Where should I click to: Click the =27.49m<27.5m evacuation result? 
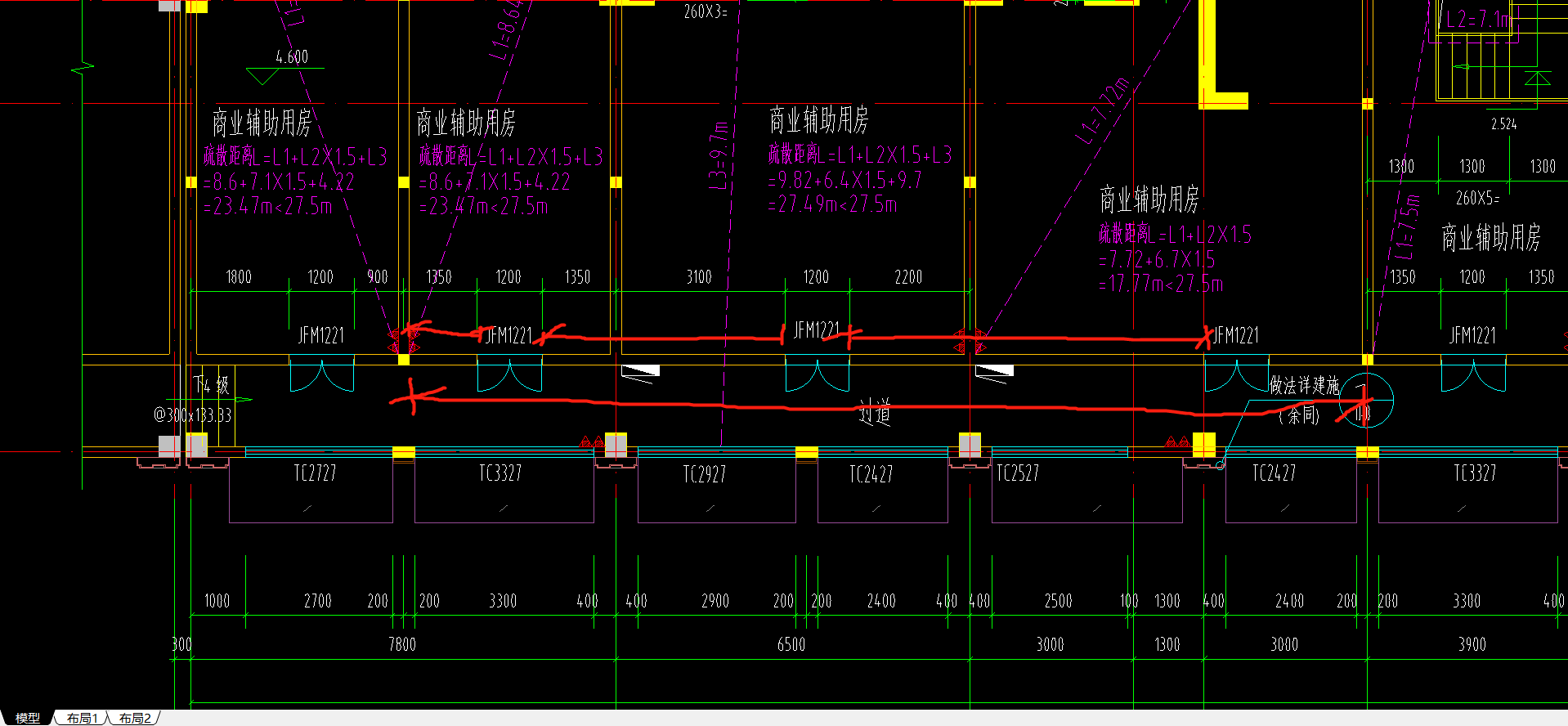click(832, 204)
